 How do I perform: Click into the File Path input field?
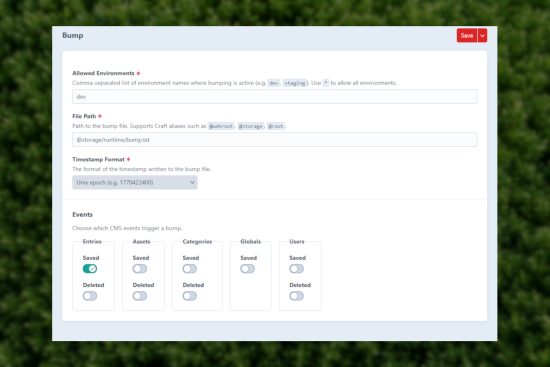[x=274, y=140]
